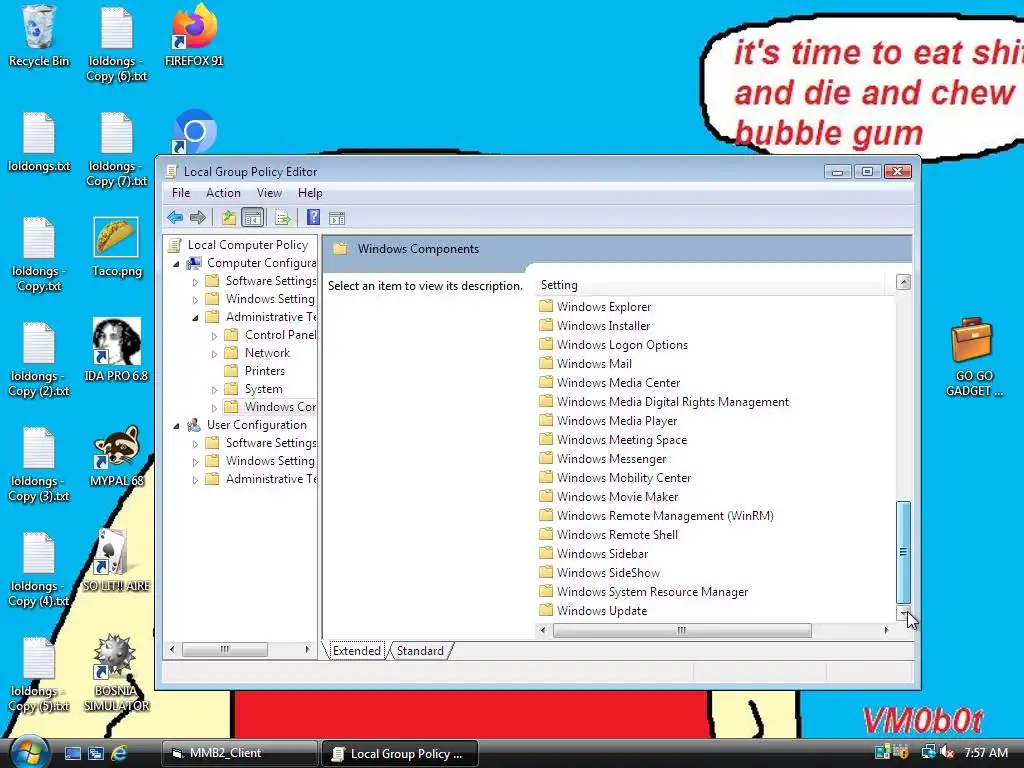The width and height of the screenshot is (1024, 768).
Task: Click the Forward arrow toolbar icon
Action: (x=197, y=217)
